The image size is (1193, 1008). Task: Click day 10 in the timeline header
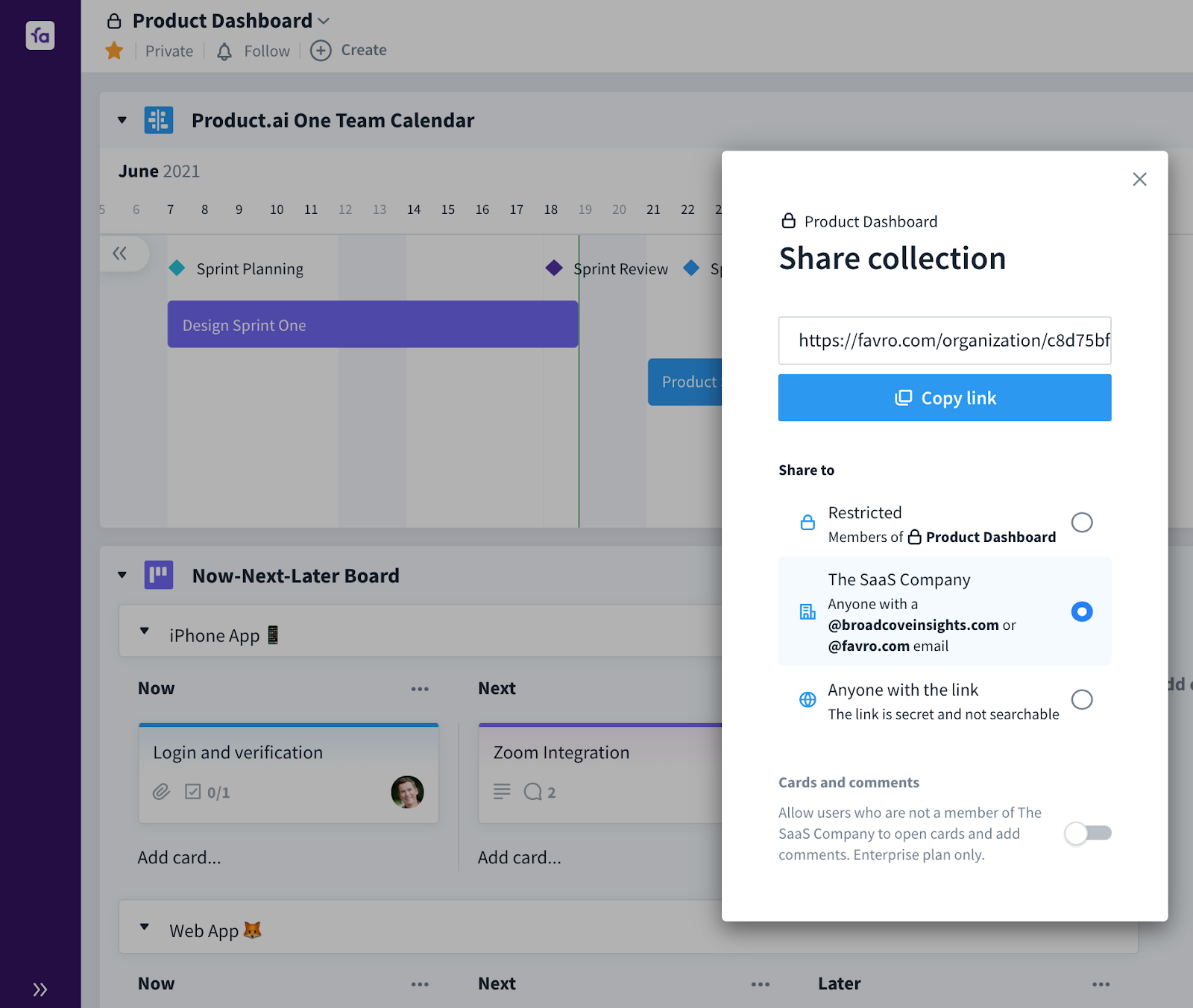click(x=277, y=210)
